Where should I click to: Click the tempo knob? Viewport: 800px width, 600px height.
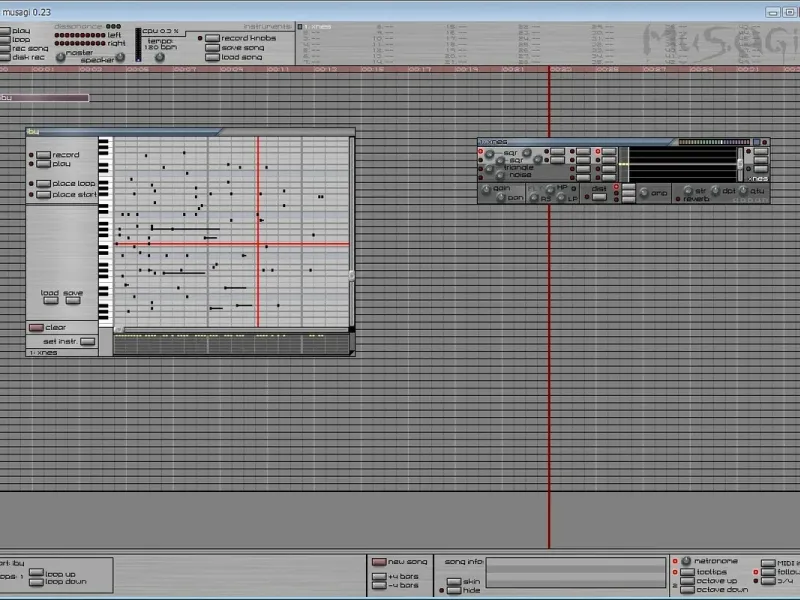(x=160, y=57)
